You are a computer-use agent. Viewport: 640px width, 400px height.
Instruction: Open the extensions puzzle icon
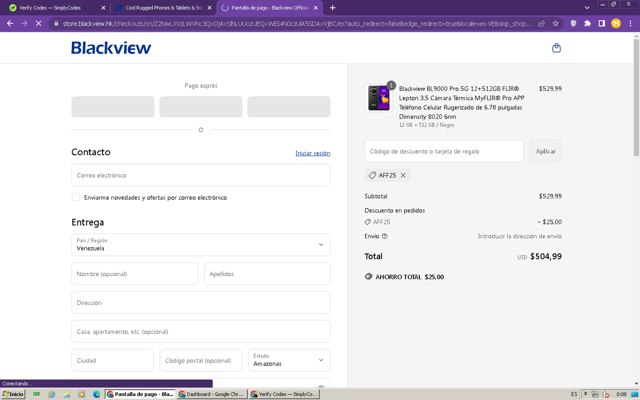tap(587, 24)
